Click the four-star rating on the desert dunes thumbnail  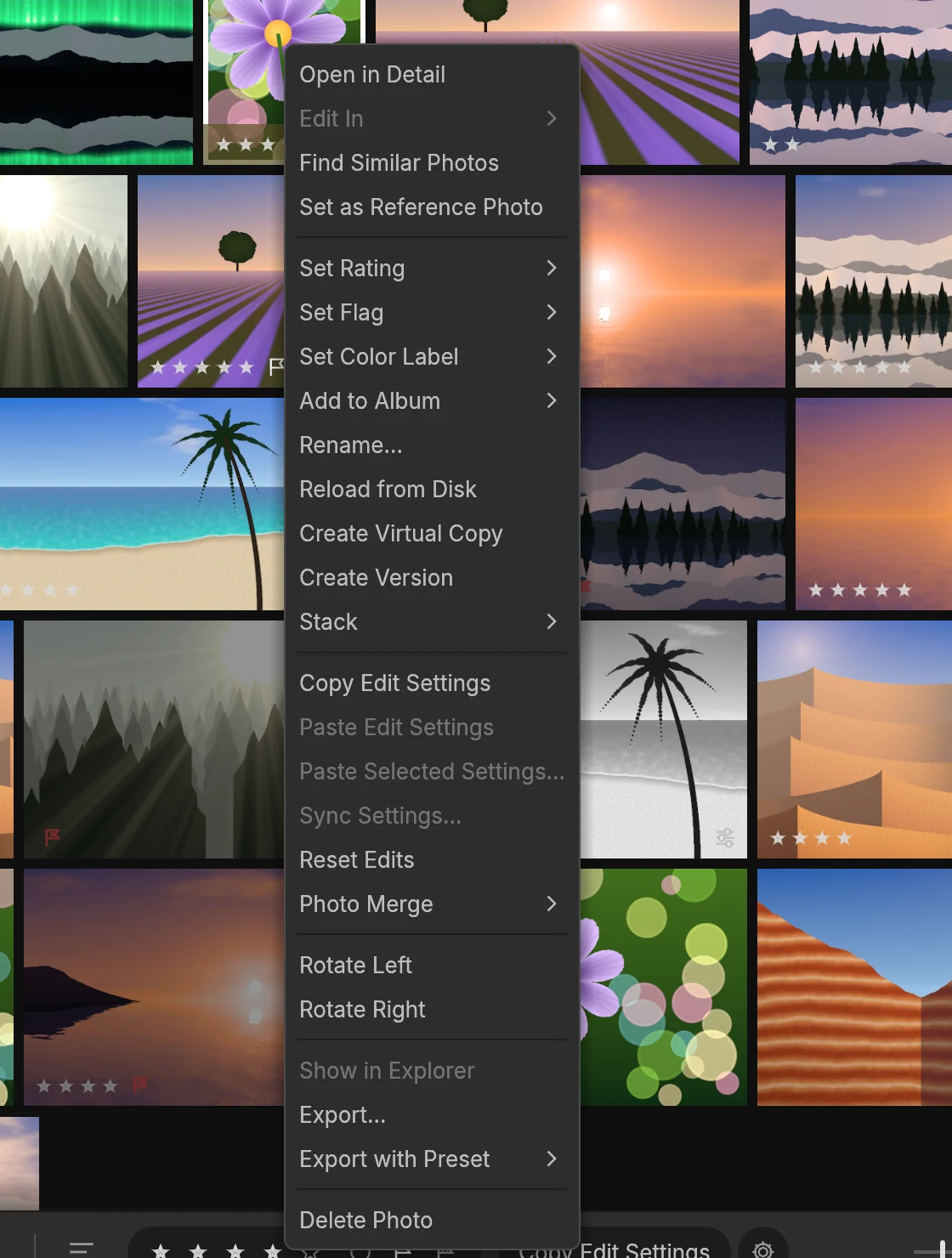tap(810, 838)
